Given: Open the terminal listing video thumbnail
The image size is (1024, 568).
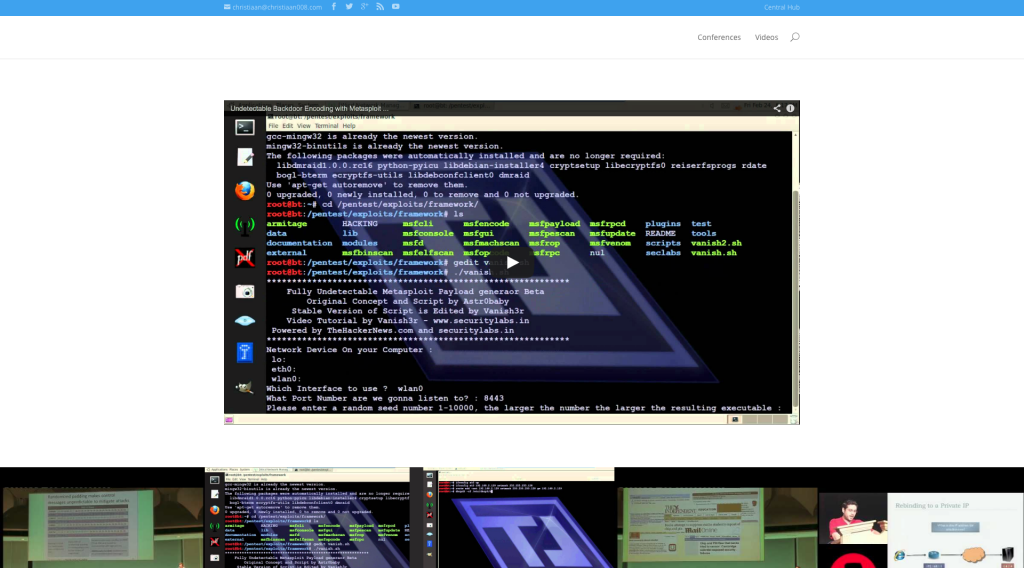Looking at the screenshot, I should pyautogui.click(x=307, y=518).
